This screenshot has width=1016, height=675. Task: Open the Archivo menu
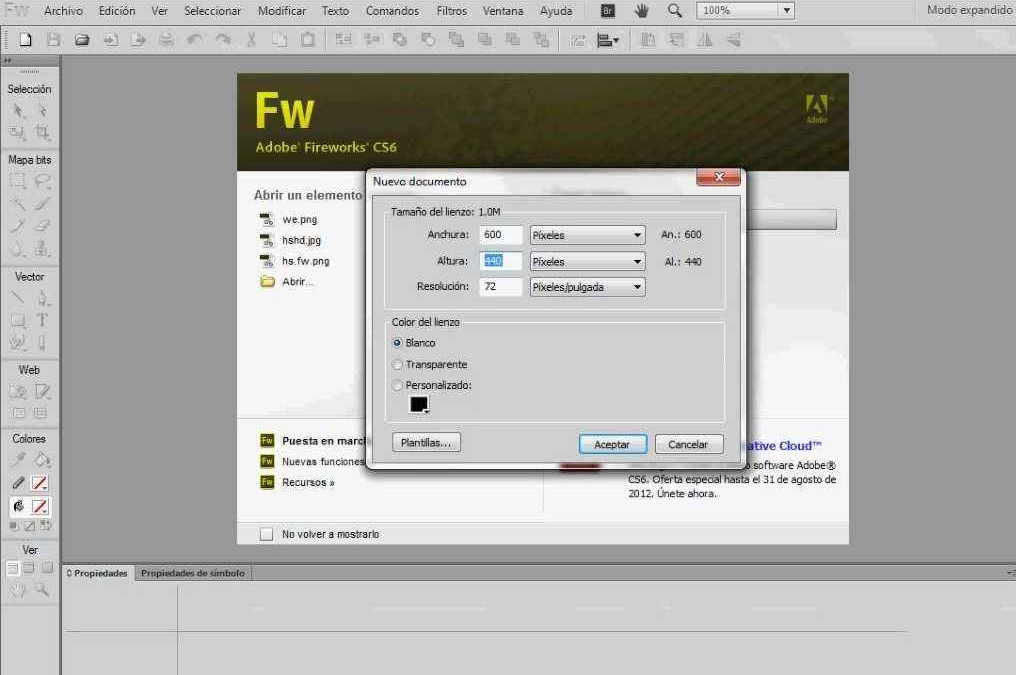pos(64,11)
